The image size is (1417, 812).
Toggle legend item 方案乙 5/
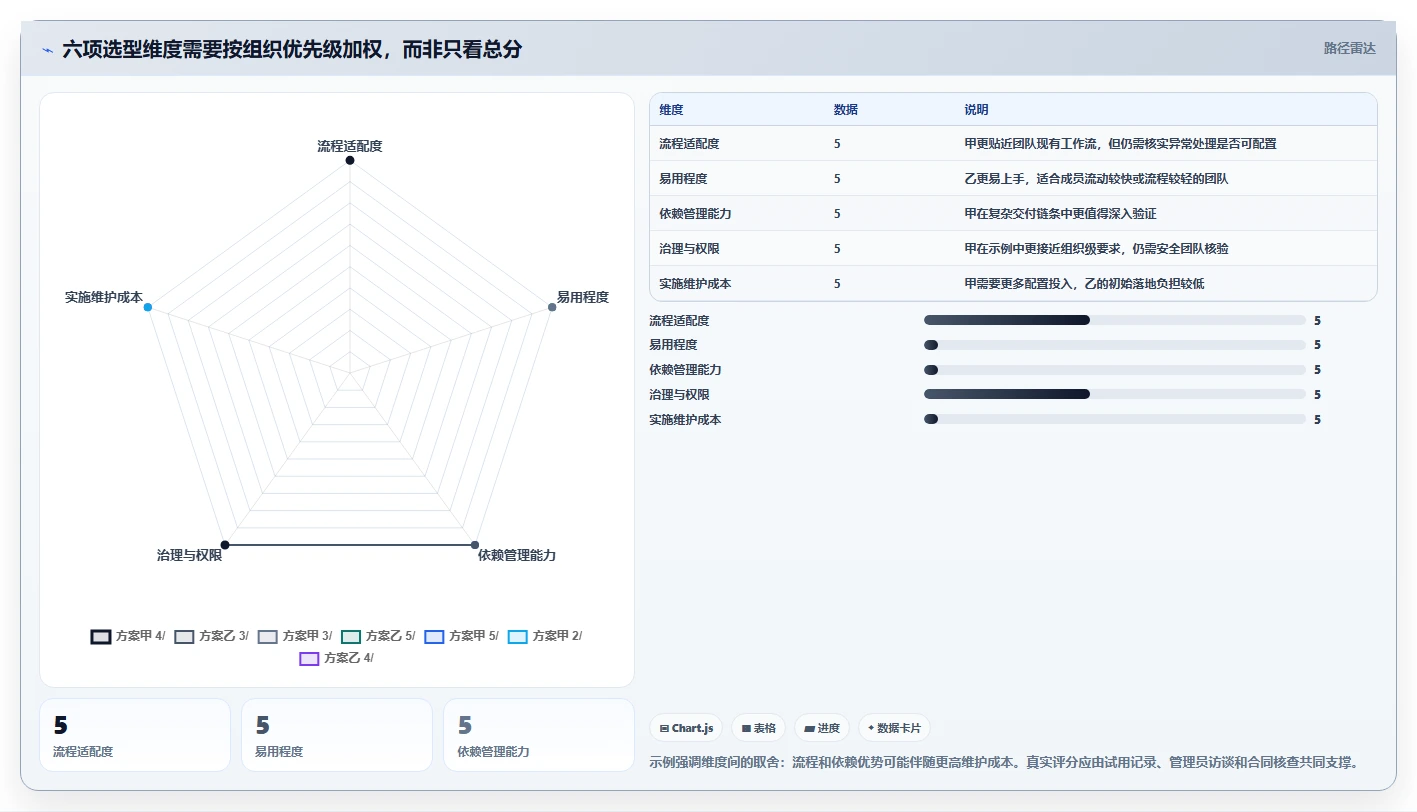[x=378, y=636]
